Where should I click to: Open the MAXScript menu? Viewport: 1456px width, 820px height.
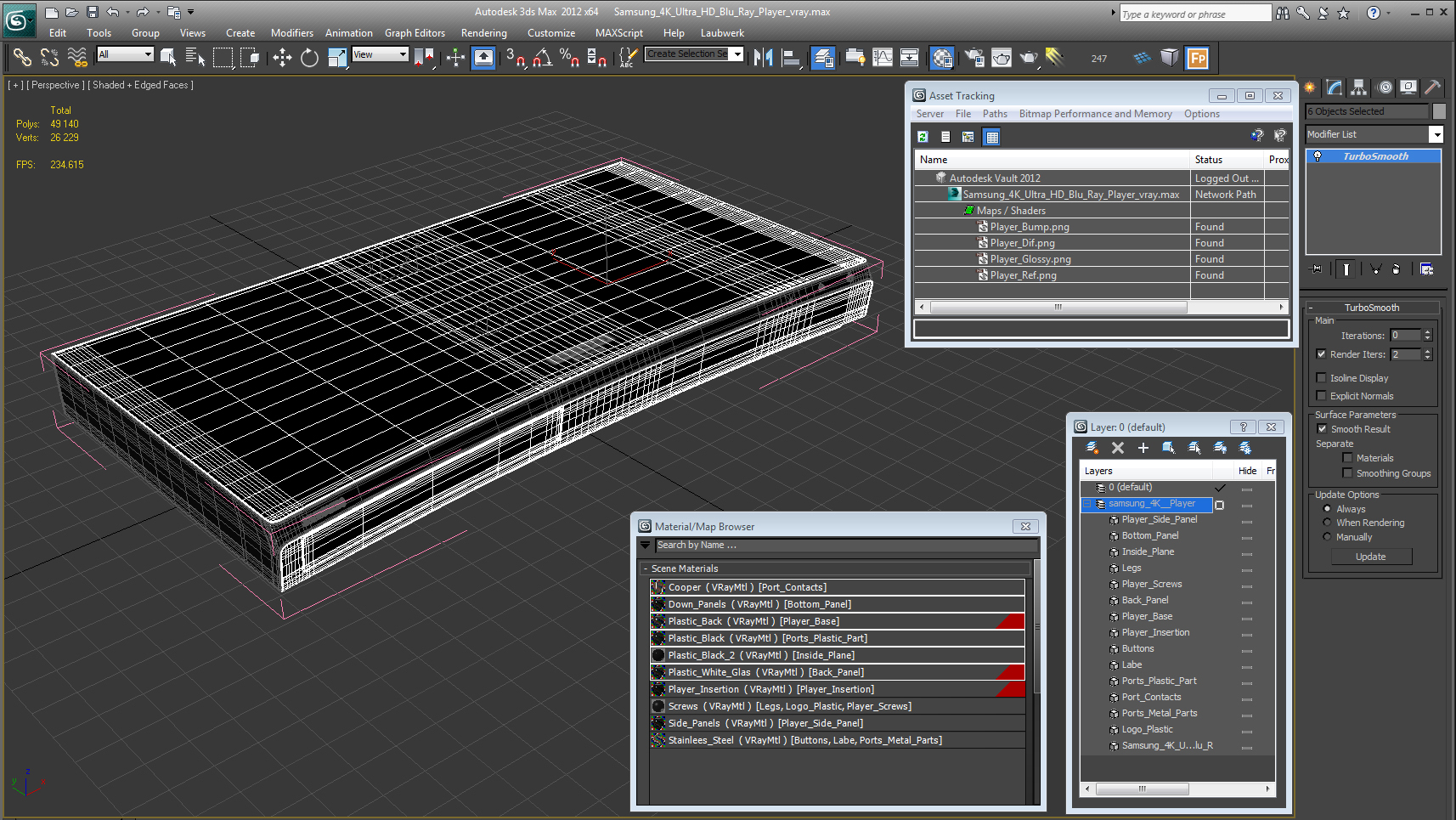click(619, 33)
